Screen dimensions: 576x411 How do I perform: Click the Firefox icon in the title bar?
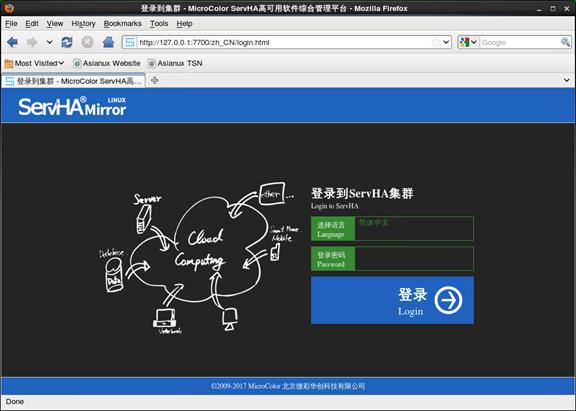click(8, 7)
